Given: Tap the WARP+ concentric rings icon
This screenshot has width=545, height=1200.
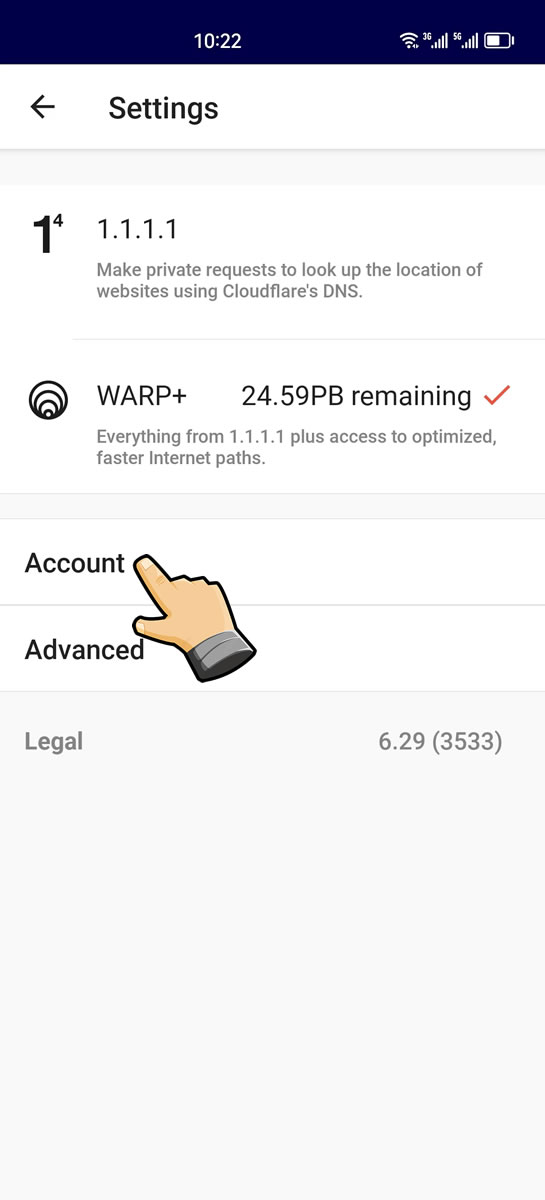Looking at the screenshot, I should tap(47, 399).
